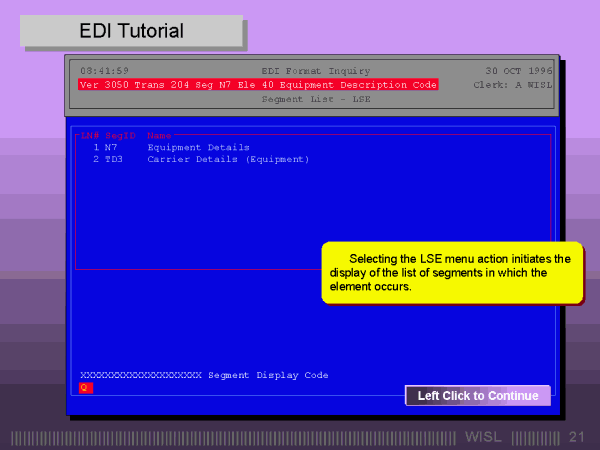Click the SegID column header
600x450 pixels.
[x=120, y=134]
